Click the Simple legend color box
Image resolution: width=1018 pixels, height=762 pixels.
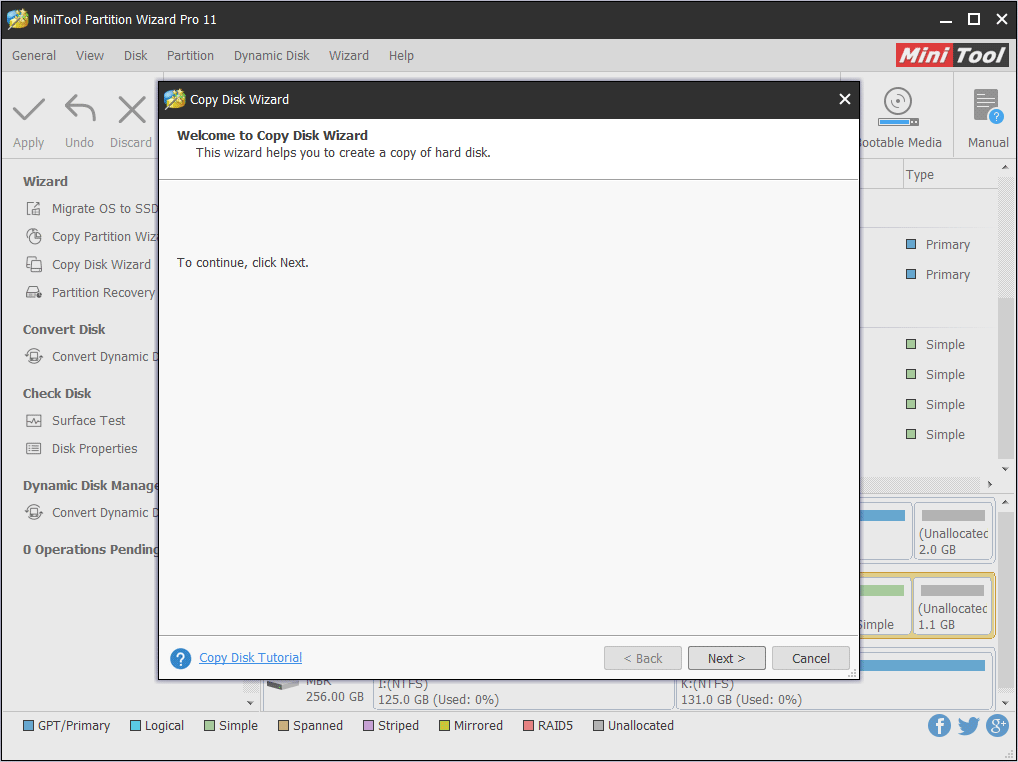pos(209,726)
